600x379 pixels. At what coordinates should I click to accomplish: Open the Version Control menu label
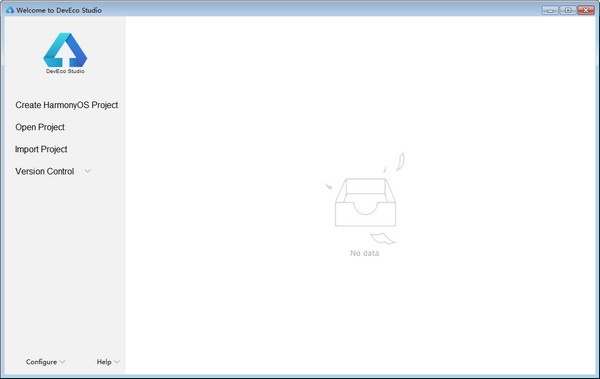click(x=45, y=172)
